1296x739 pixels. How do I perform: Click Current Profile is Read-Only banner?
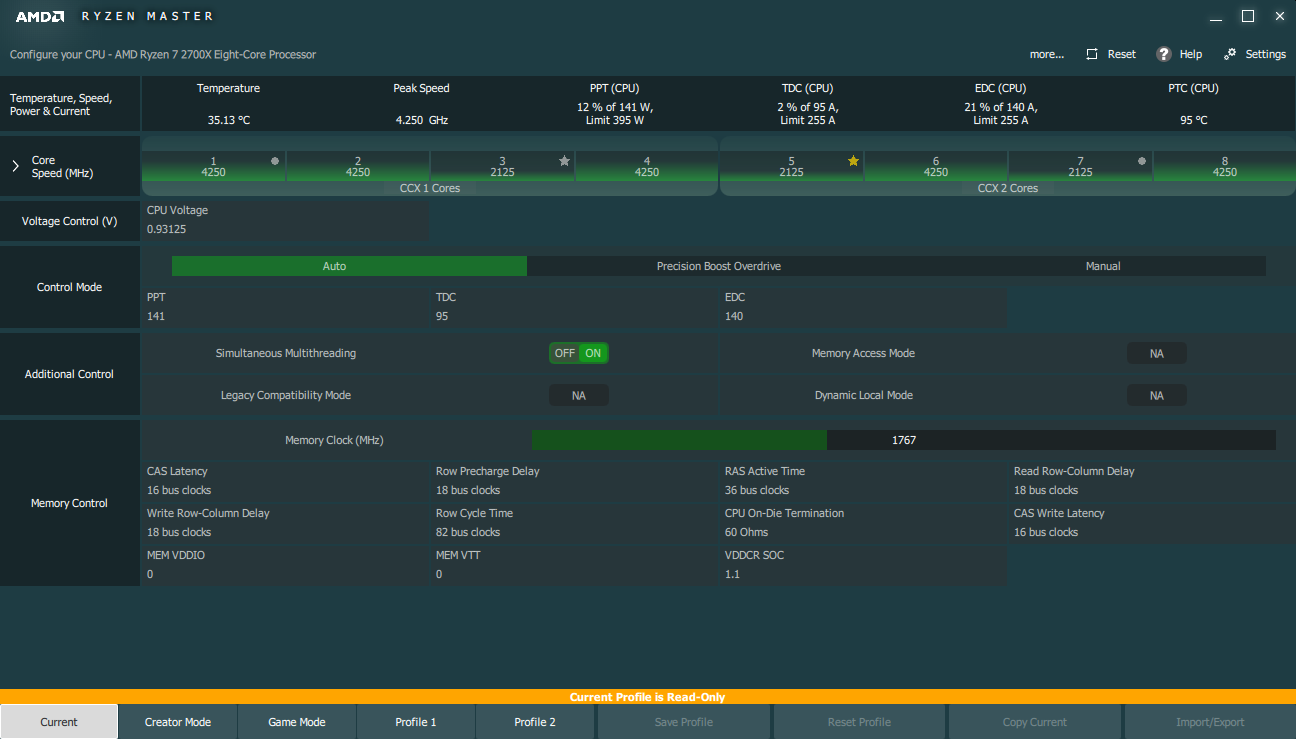pyautogui.click(x=648, y=697)
